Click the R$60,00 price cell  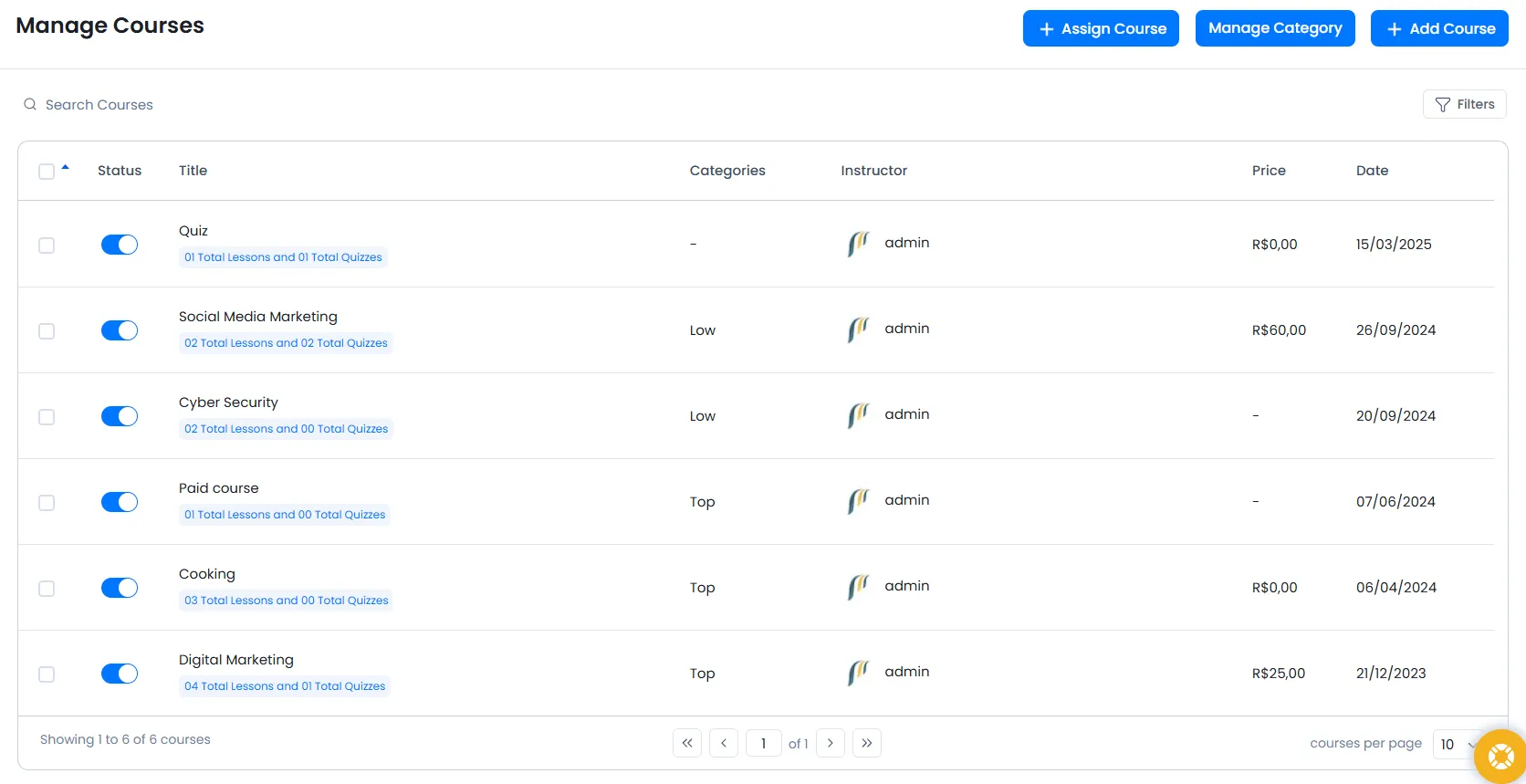coord(1279,330)
